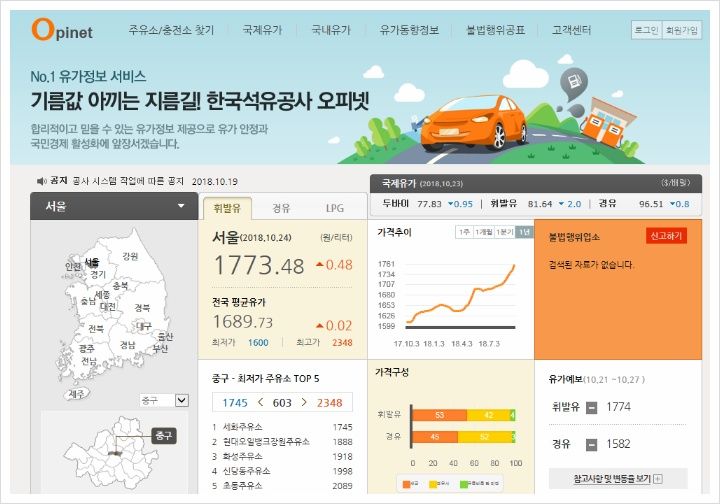Click the 두바이 77.83 price
The width and height of the screenshot is (720, 504).
429,204
